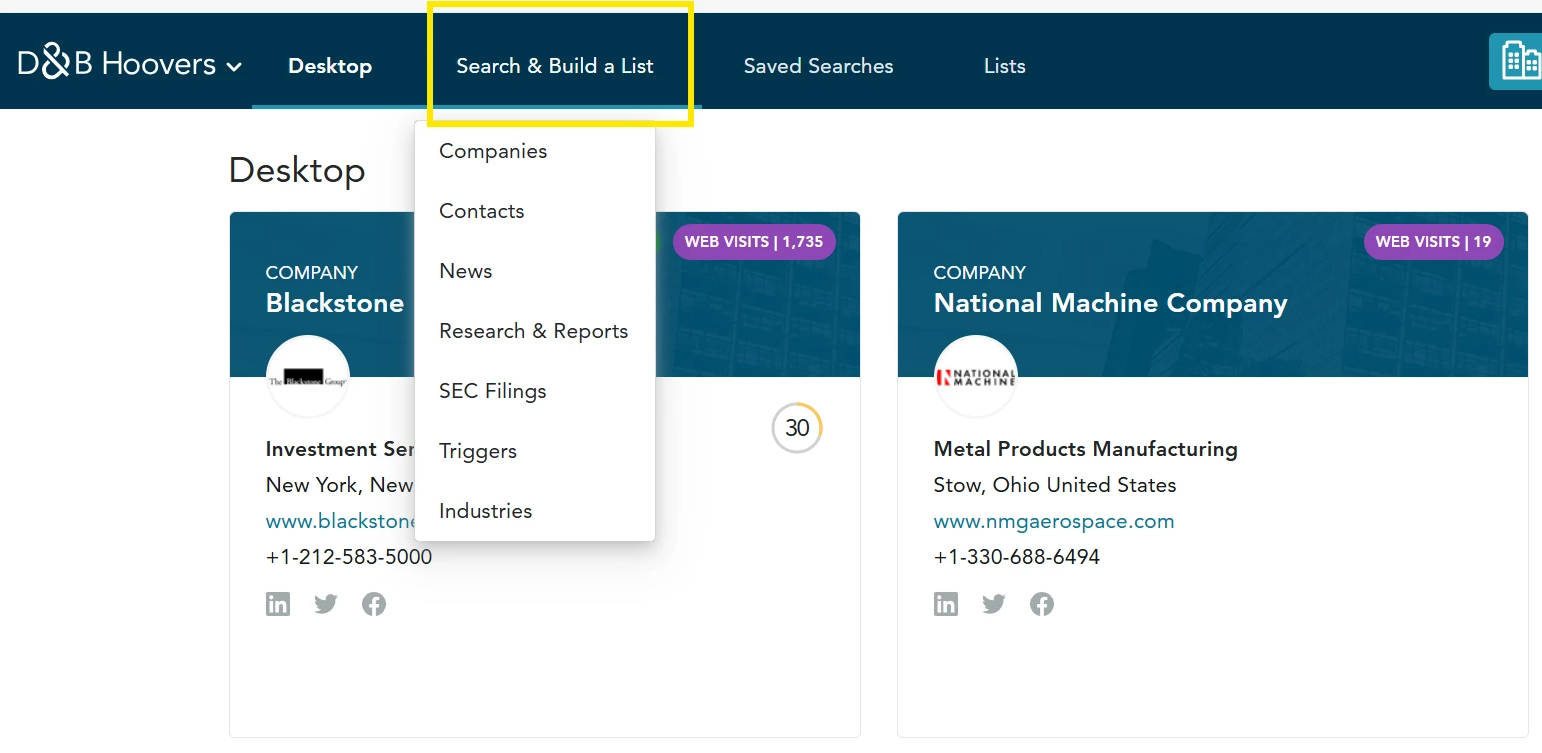Click the Stow, Ohio United States location

click(x=1055, y=485)
